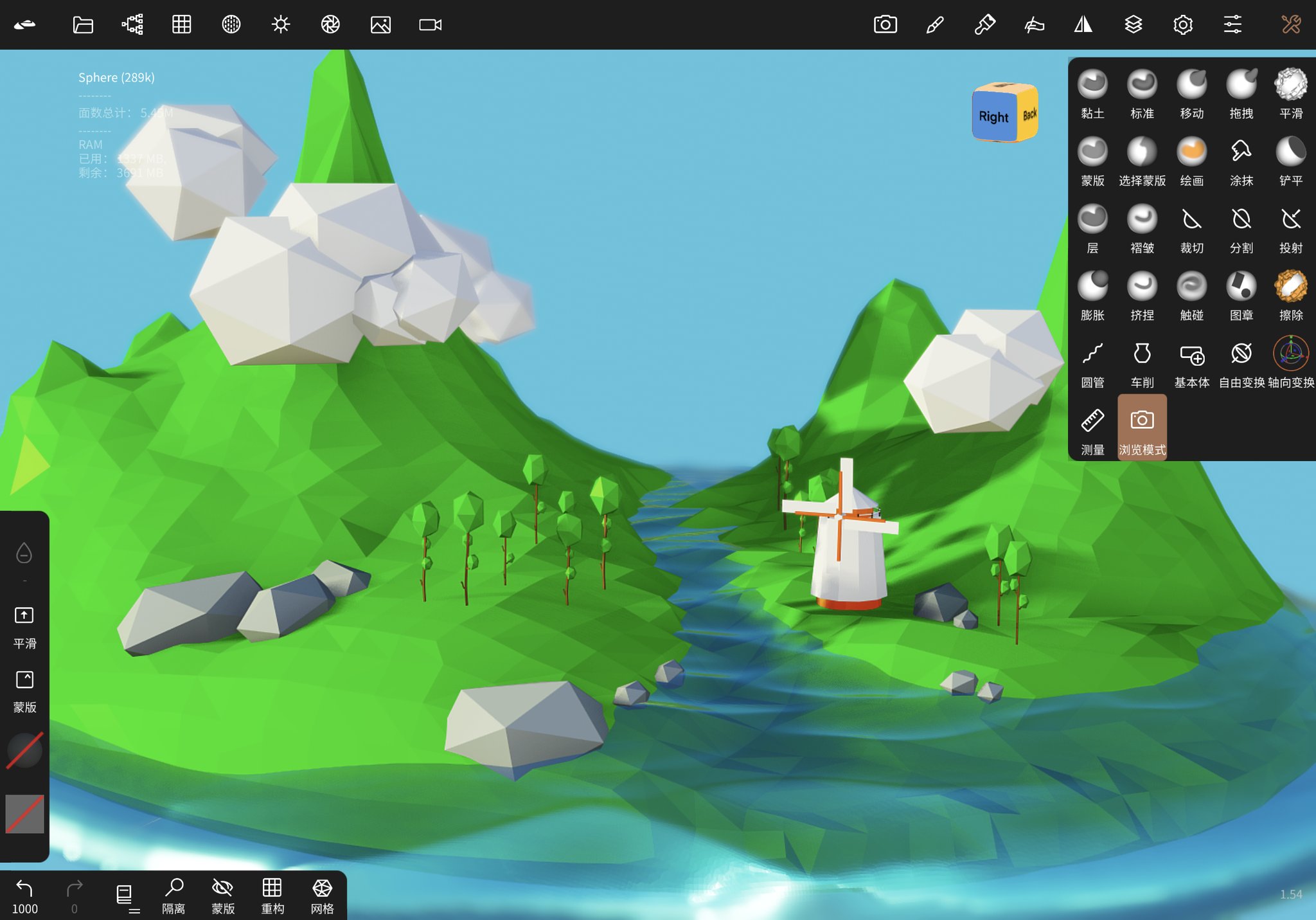The width and height of the screenshot is (1316, 920).
Task: Open the material sphere menu
Action: pyautogui.click(x=231, y=25)
